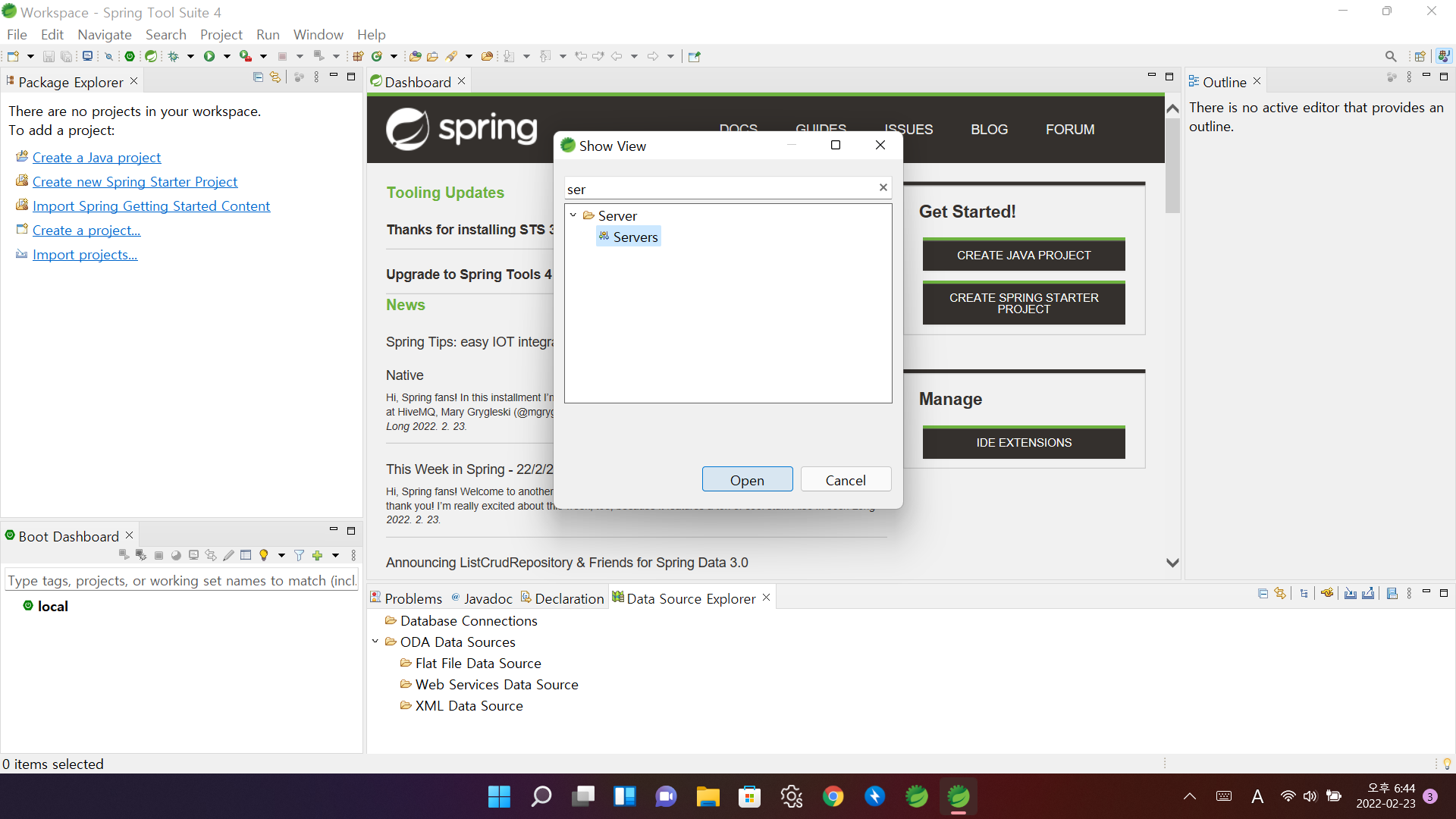1456x819 pixels.
Task: Click the Debug bug icon in toolbar
Action: (174, 56)
